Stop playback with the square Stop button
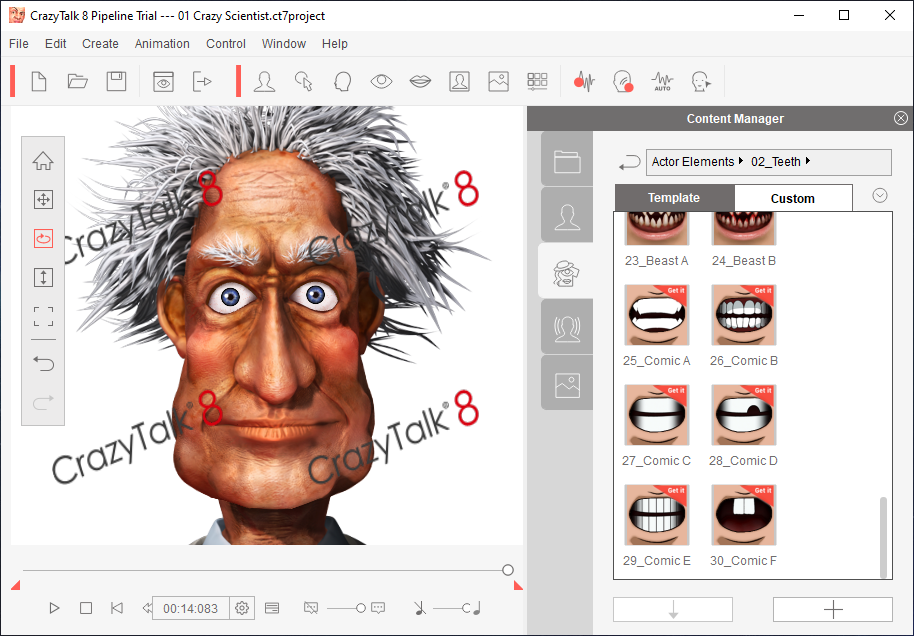914x636 pixels. click(86, 608)
